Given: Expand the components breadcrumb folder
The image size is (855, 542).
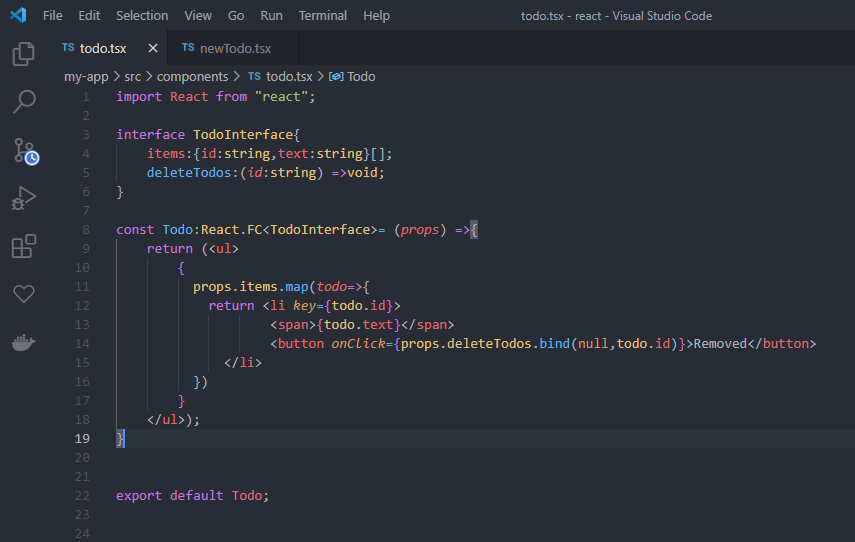Looking at the screenshot, I should (x=192, y=76).
